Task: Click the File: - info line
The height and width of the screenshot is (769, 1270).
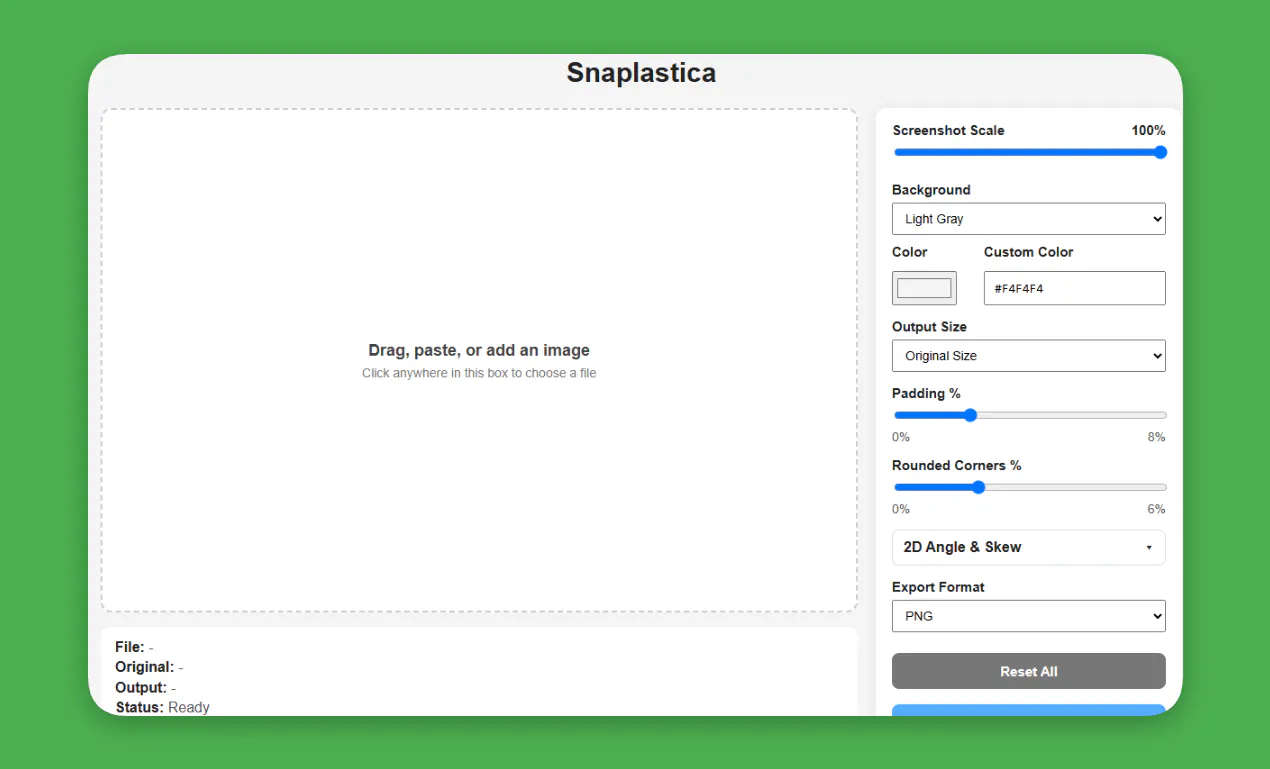Action: coord(134,647)
